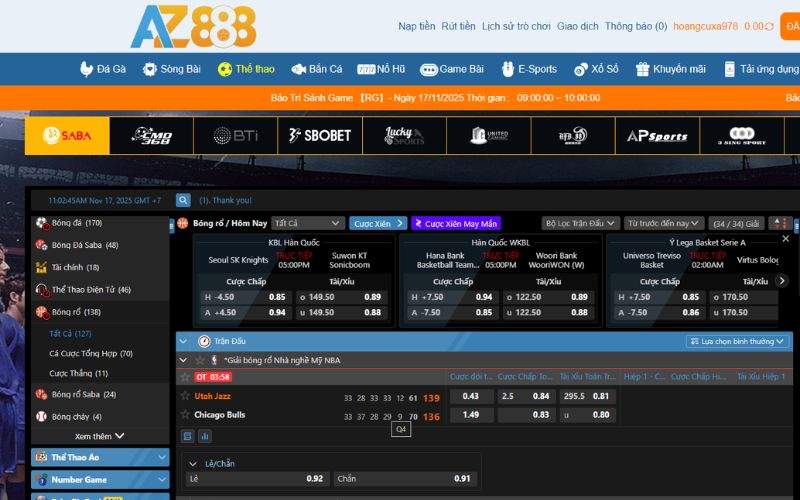The image size is (800, 500).
Task: Choose the Lucky Sports provider logo
Action: tap(404, 135)
